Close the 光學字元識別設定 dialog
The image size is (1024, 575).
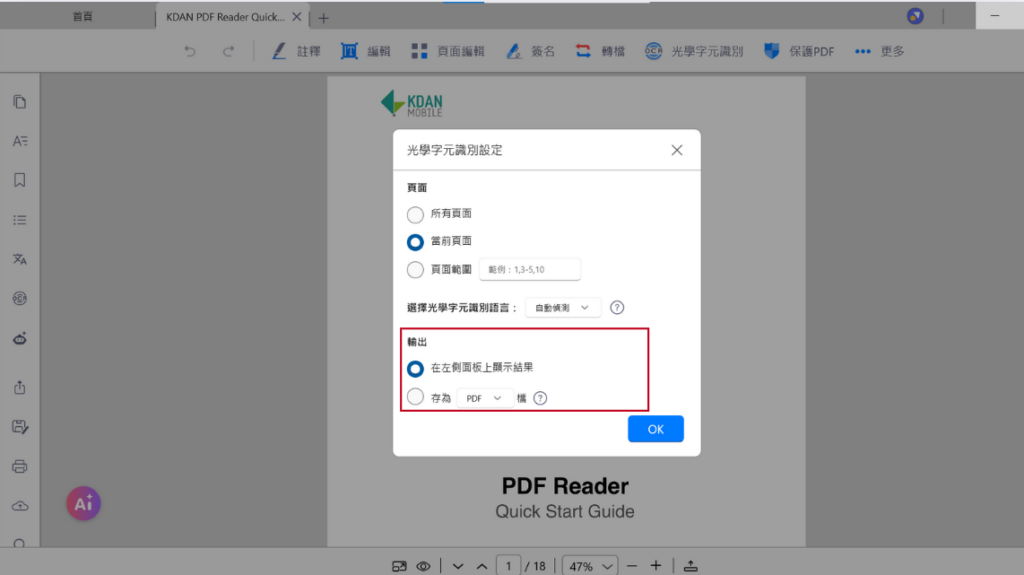pos(677,150)
